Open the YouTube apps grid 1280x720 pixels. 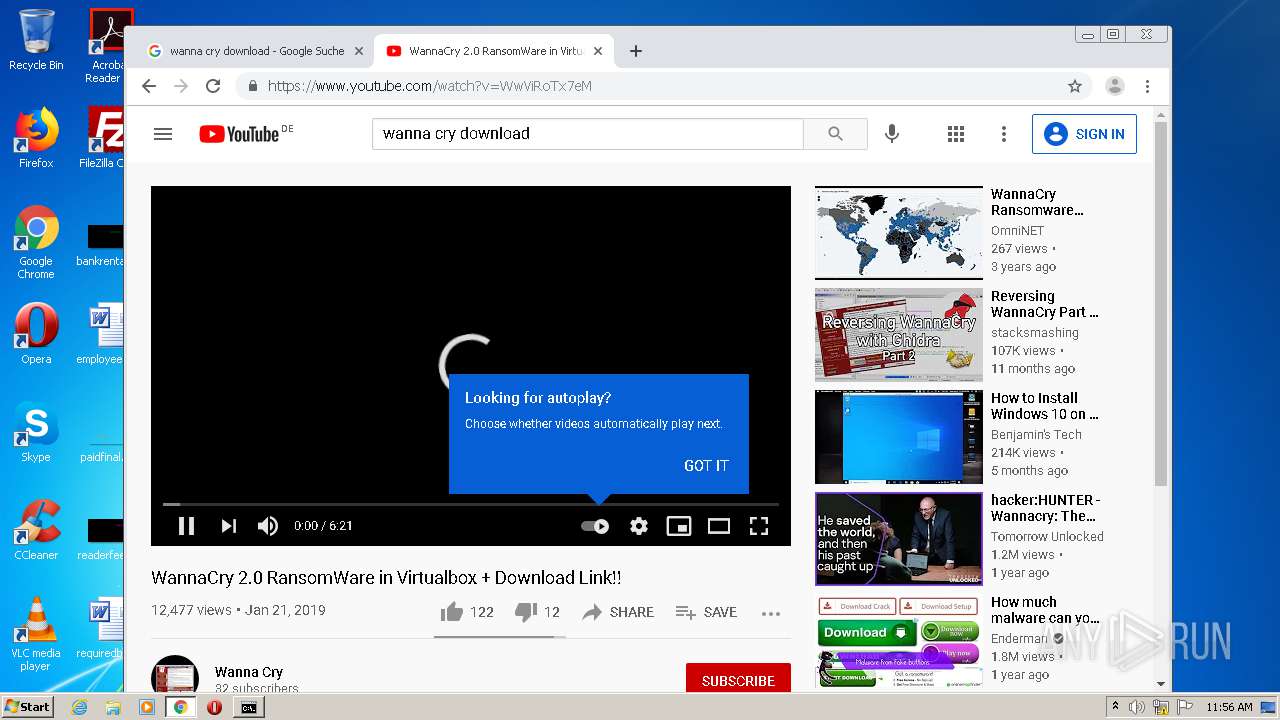[955, 134]
